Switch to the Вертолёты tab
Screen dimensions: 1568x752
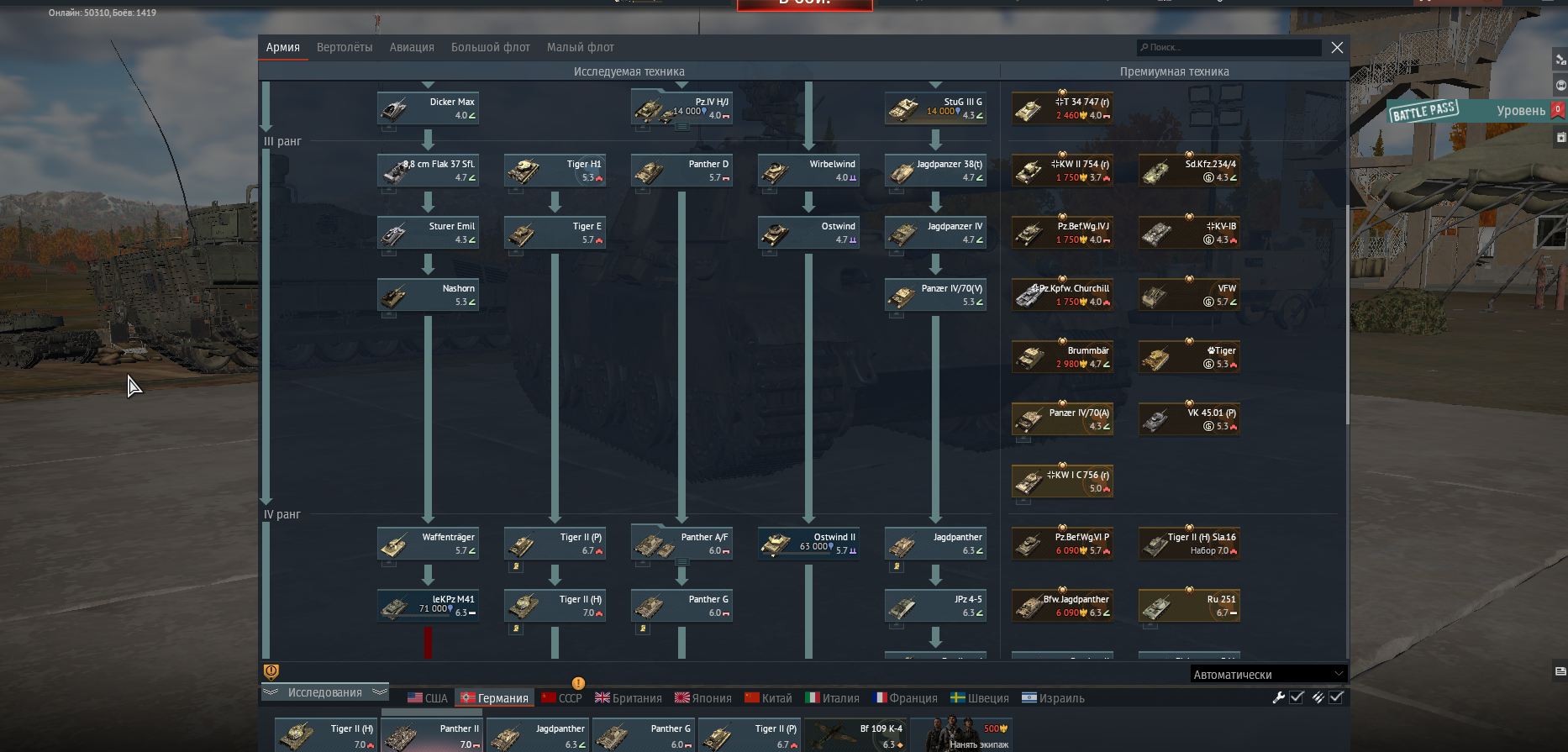(345, 47)
